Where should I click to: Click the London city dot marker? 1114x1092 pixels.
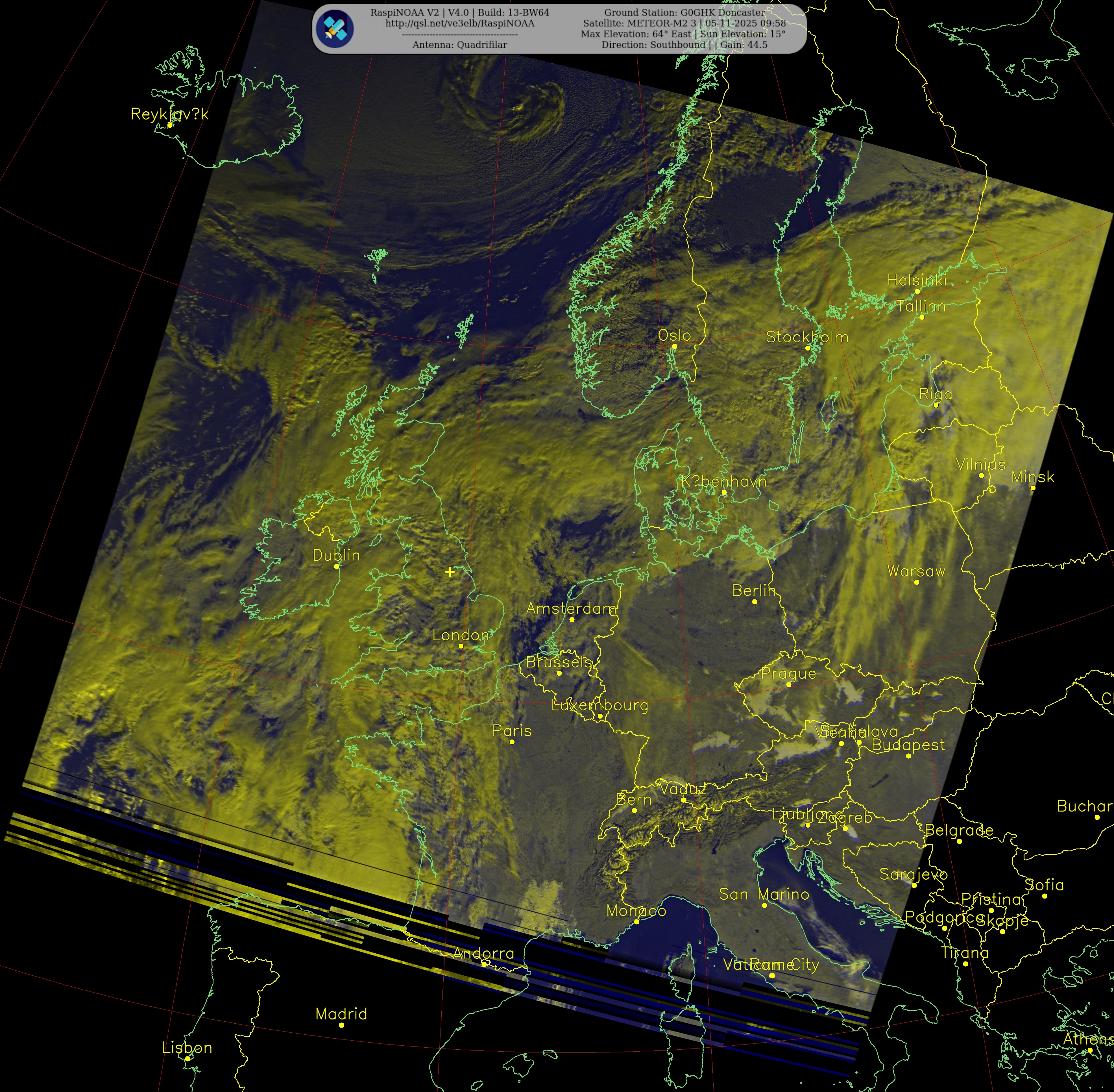(x=461, y=646)
